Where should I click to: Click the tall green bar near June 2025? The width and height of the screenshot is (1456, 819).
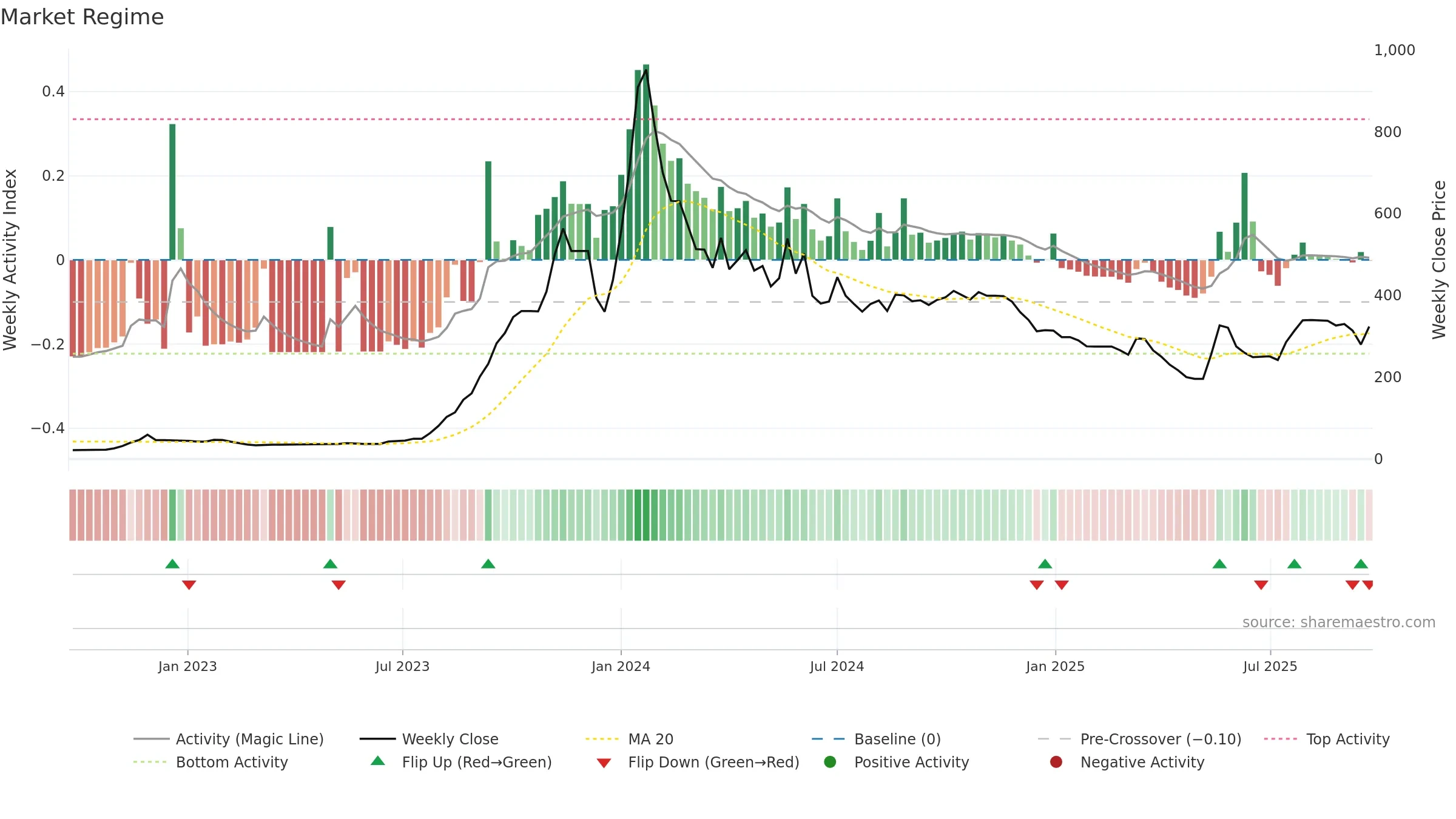click(x=1244, y=216)
